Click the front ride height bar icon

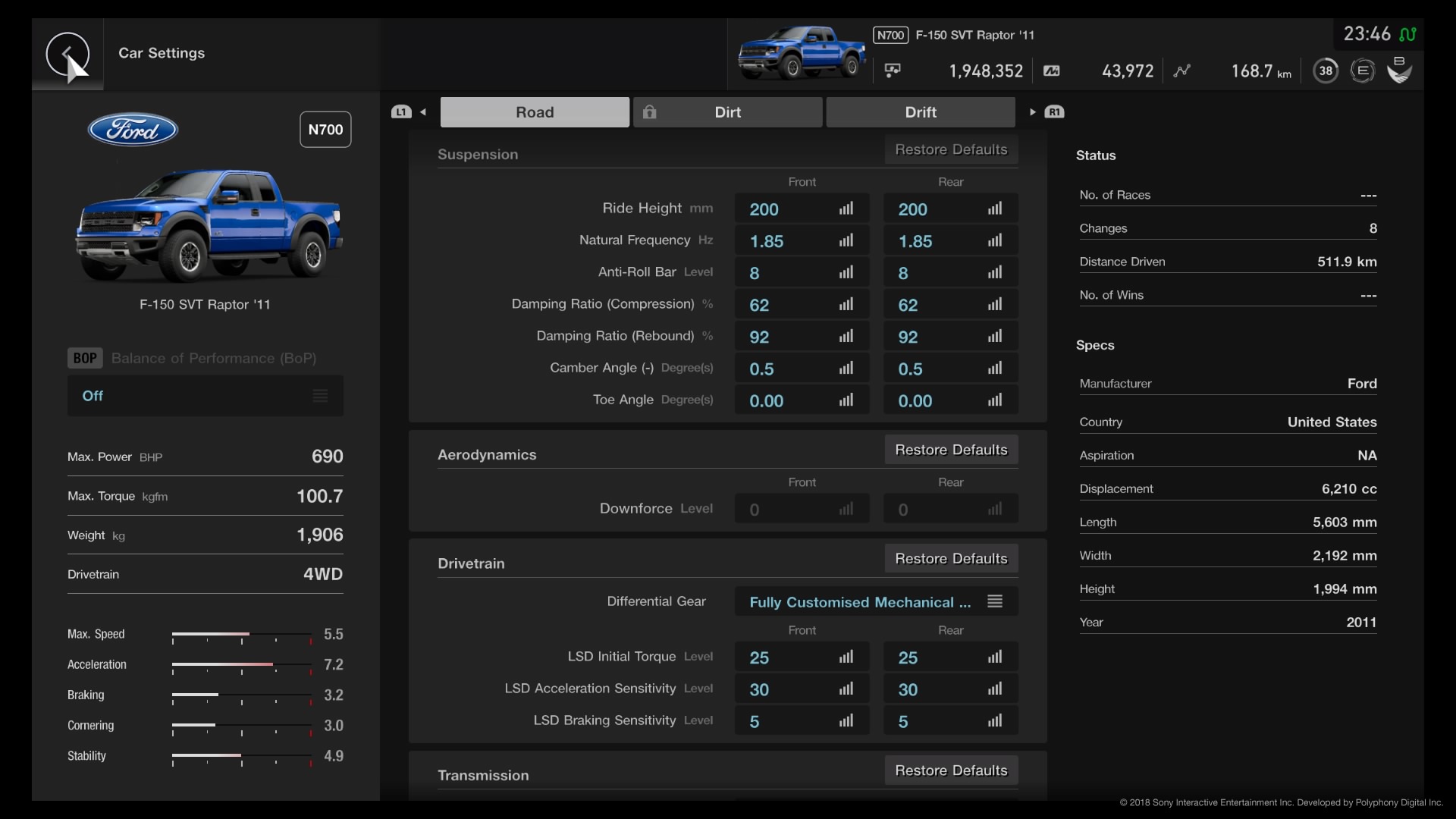(846, 208)
